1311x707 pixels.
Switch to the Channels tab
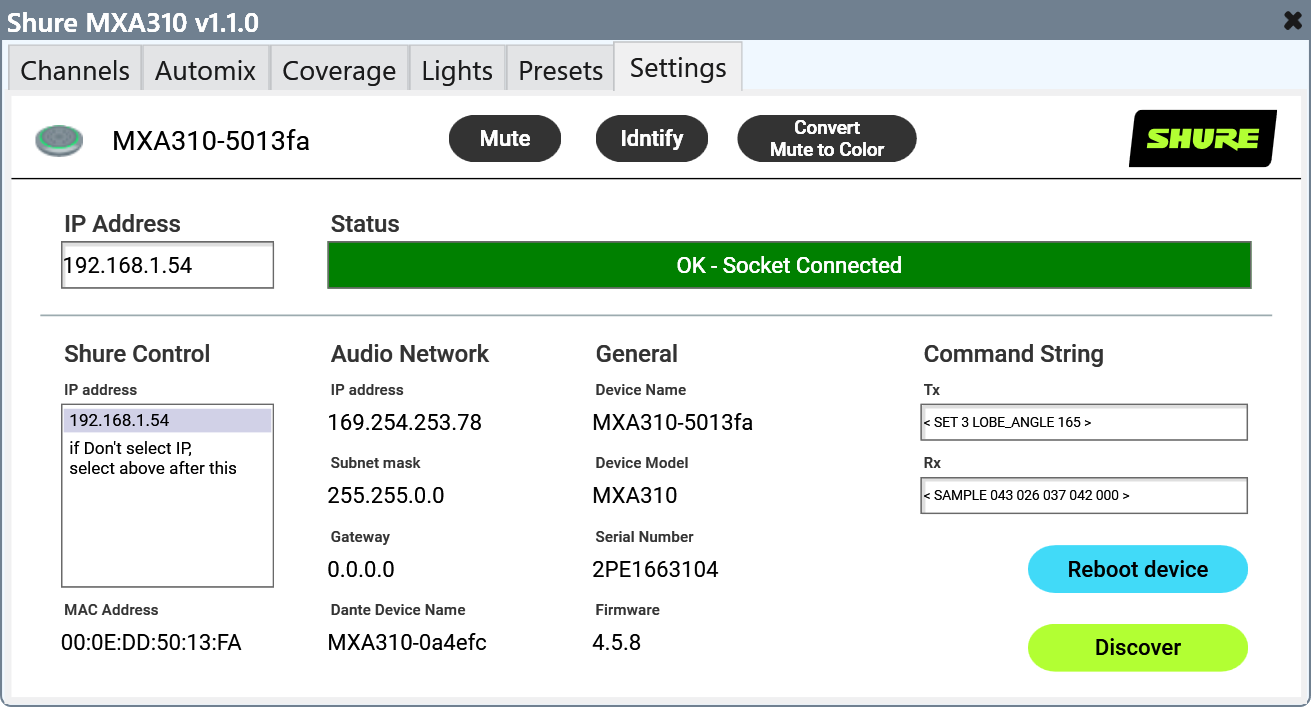(75, 70)
